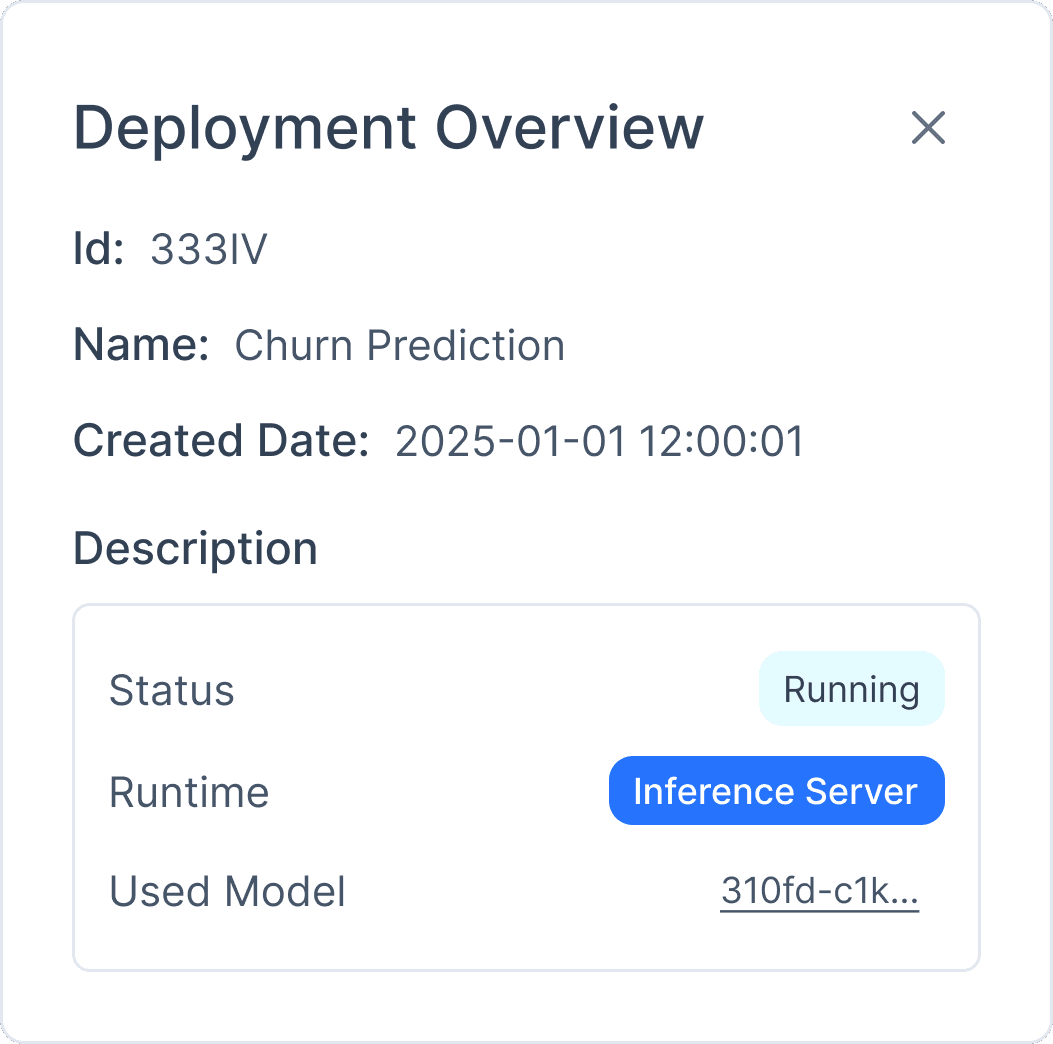Click the Name field label

(x=142, y=344)
